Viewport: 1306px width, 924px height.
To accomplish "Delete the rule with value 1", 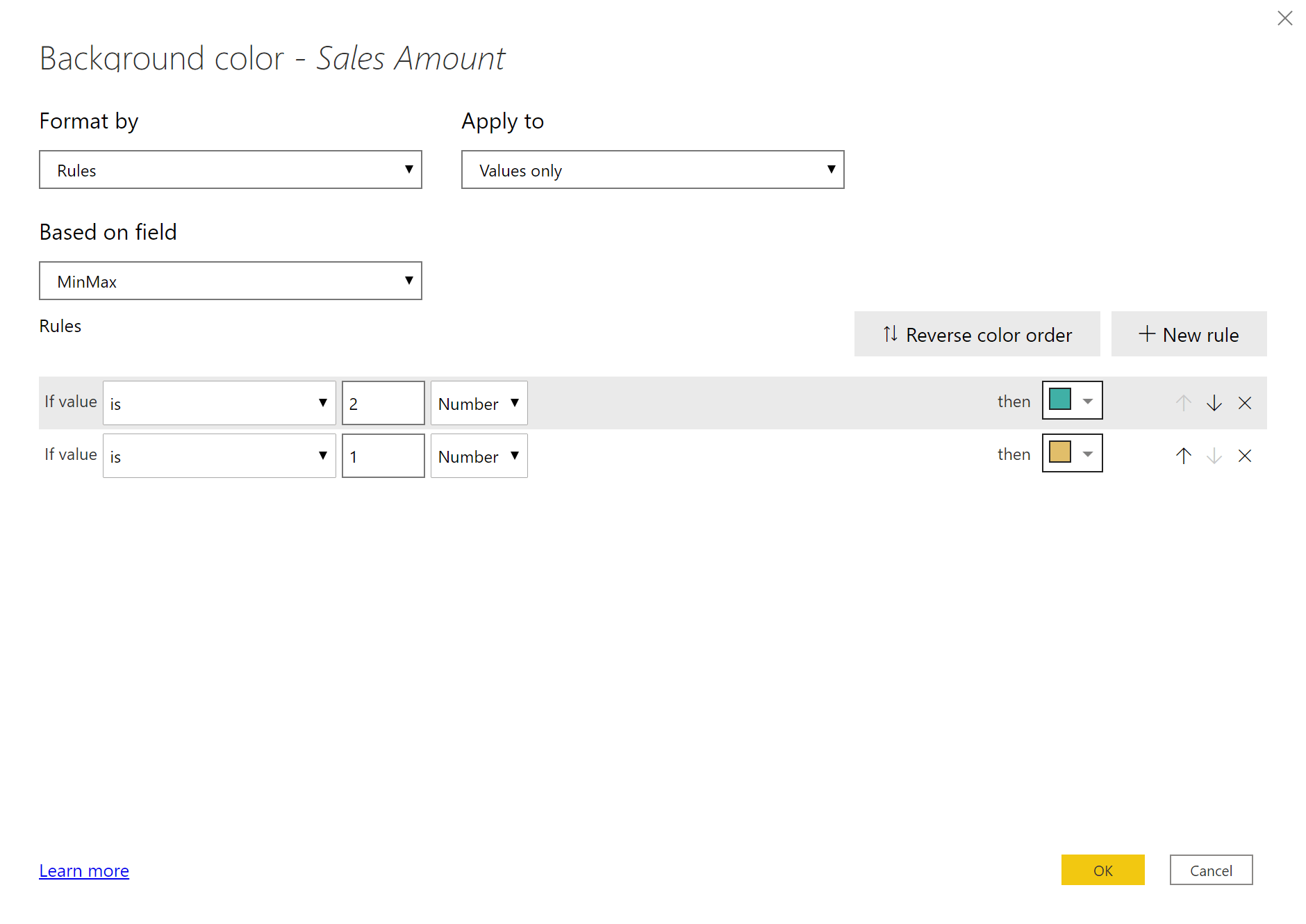I will pyautogui.click(x=1244, y=456).
